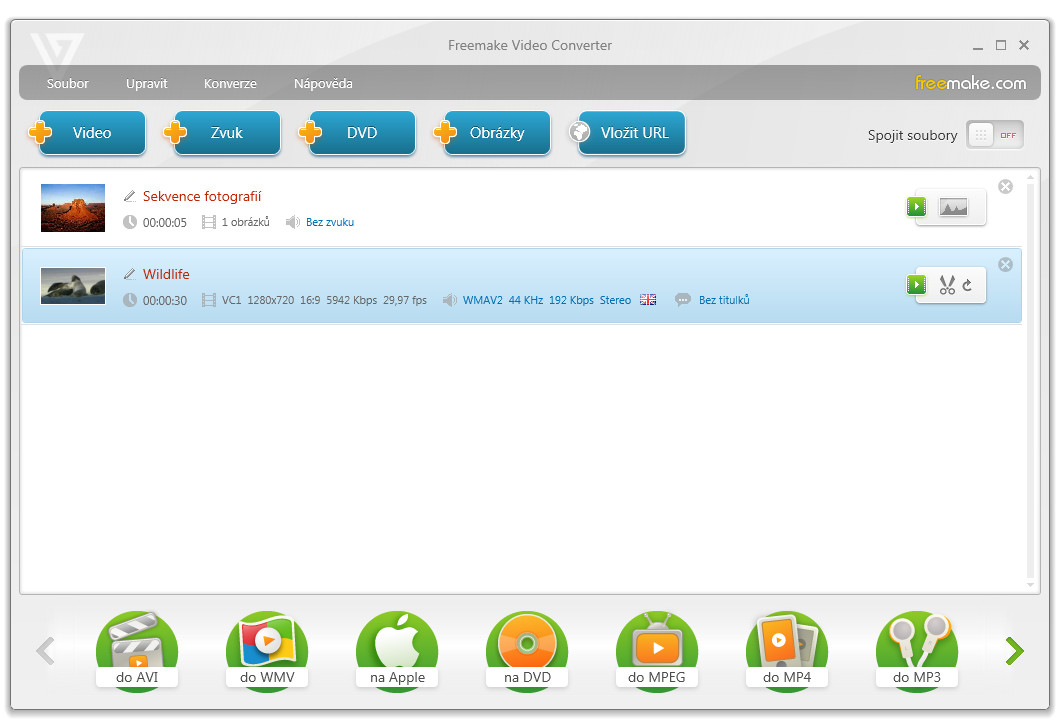This screenshot has height=724, width=1062.
Task: Show previous output formats with gray arrow
Action: [45, 651]
